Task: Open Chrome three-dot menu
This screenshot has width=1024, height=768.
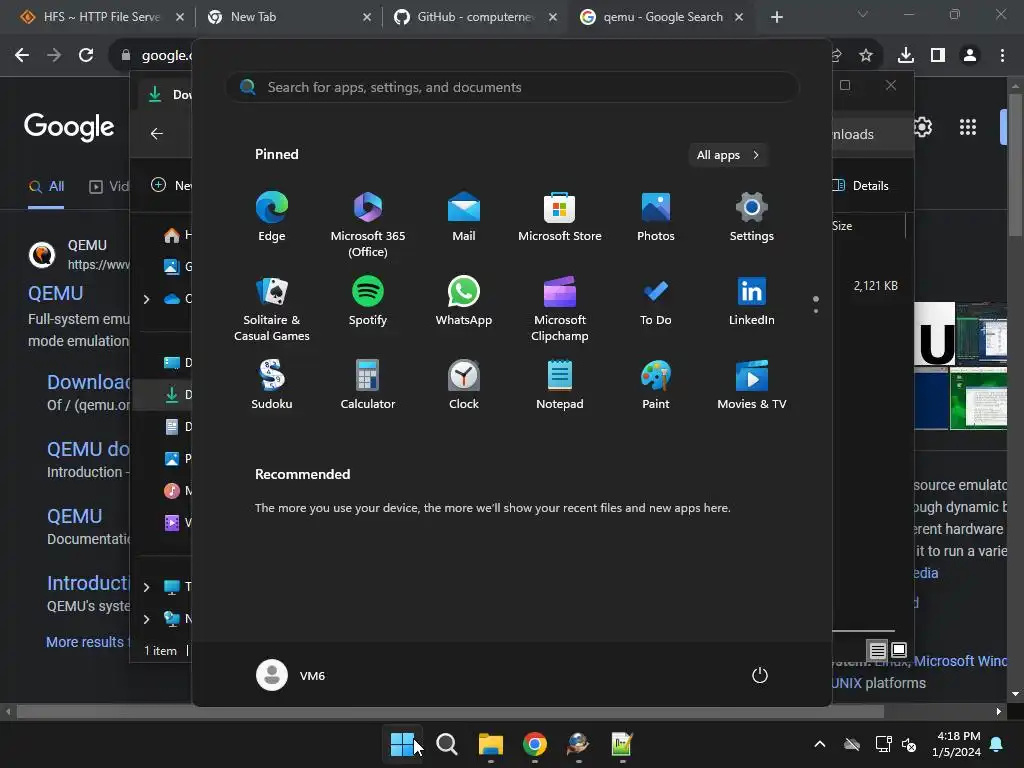Action: click(x=1002, y=56)
